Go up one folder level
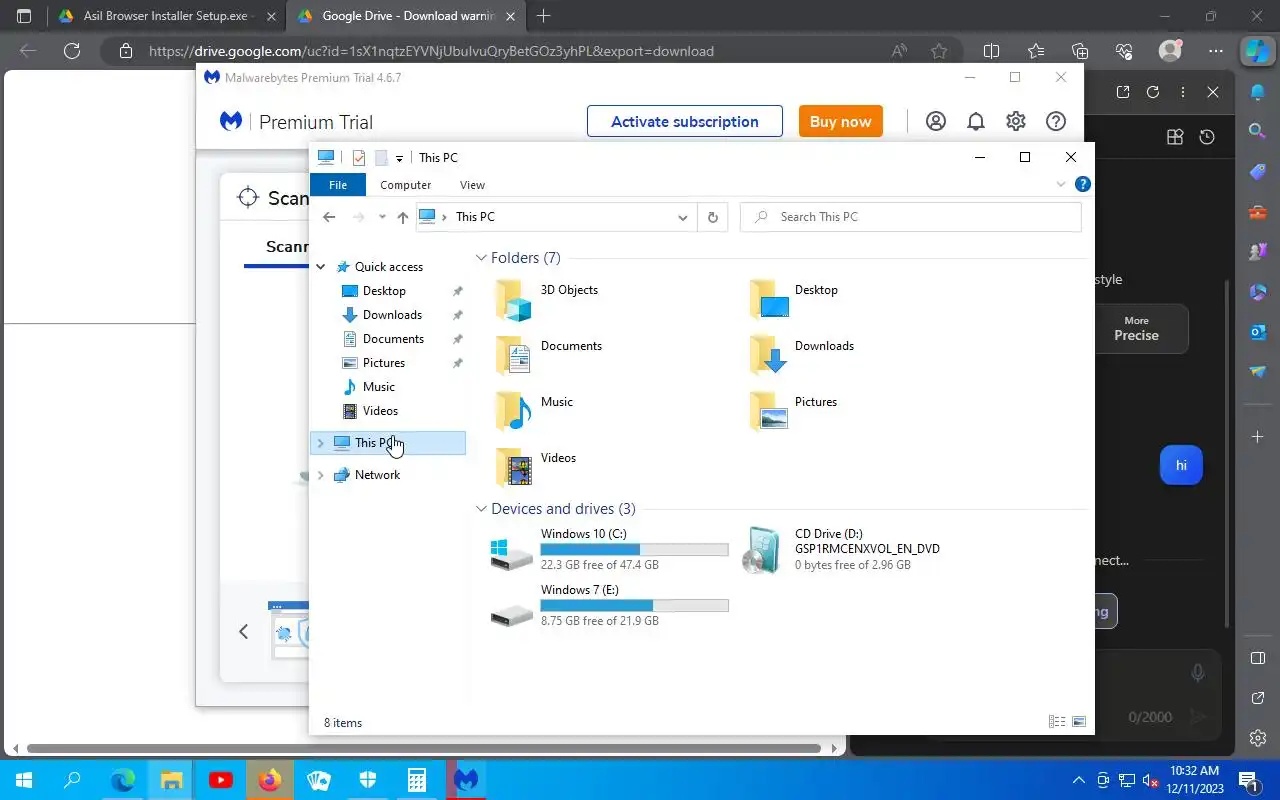 coord(402,217)
